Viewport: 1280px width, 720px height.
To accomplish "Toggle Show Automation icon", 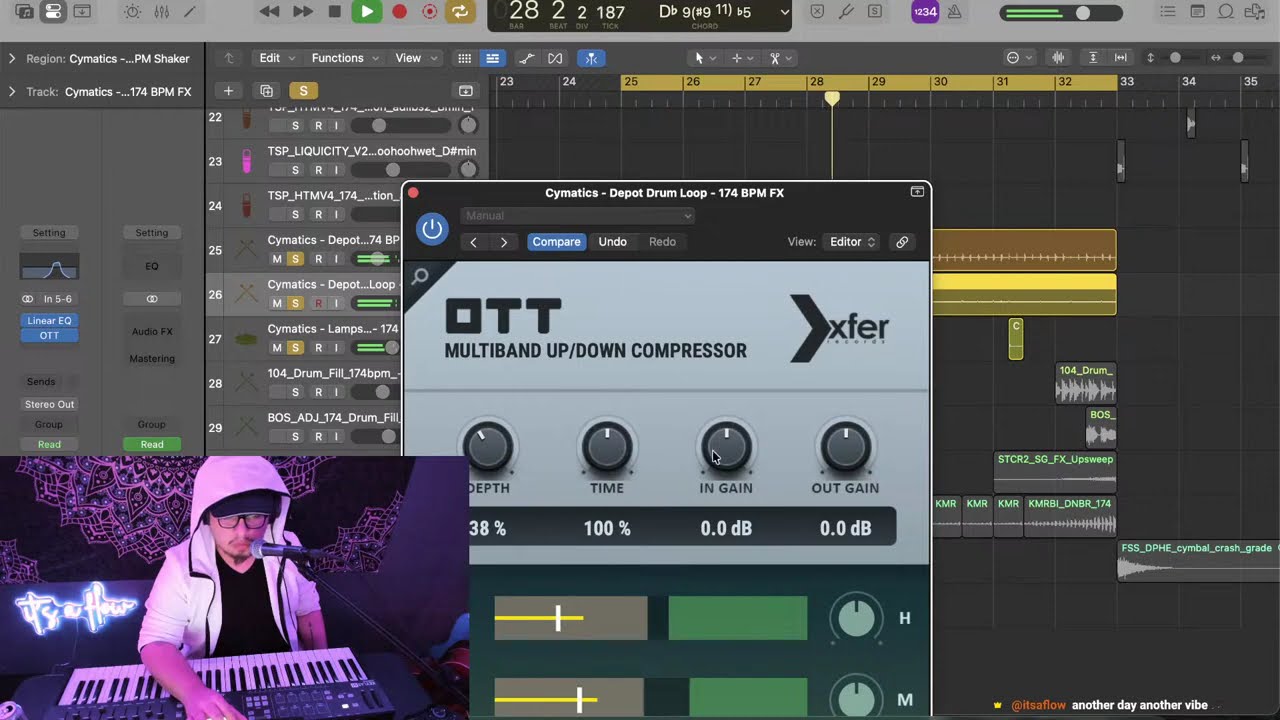I will 527,58.
